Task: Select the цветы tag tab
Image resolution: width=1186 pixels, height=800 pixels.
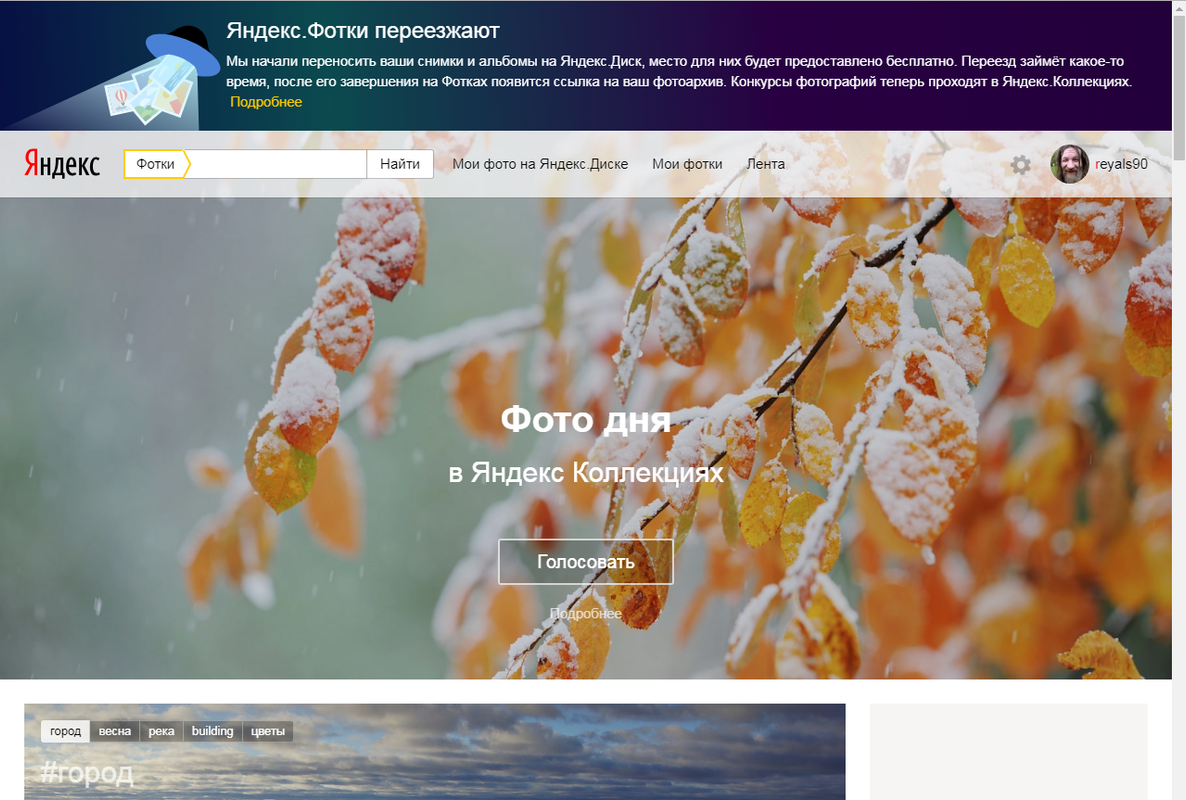Action: click(268, 731)
